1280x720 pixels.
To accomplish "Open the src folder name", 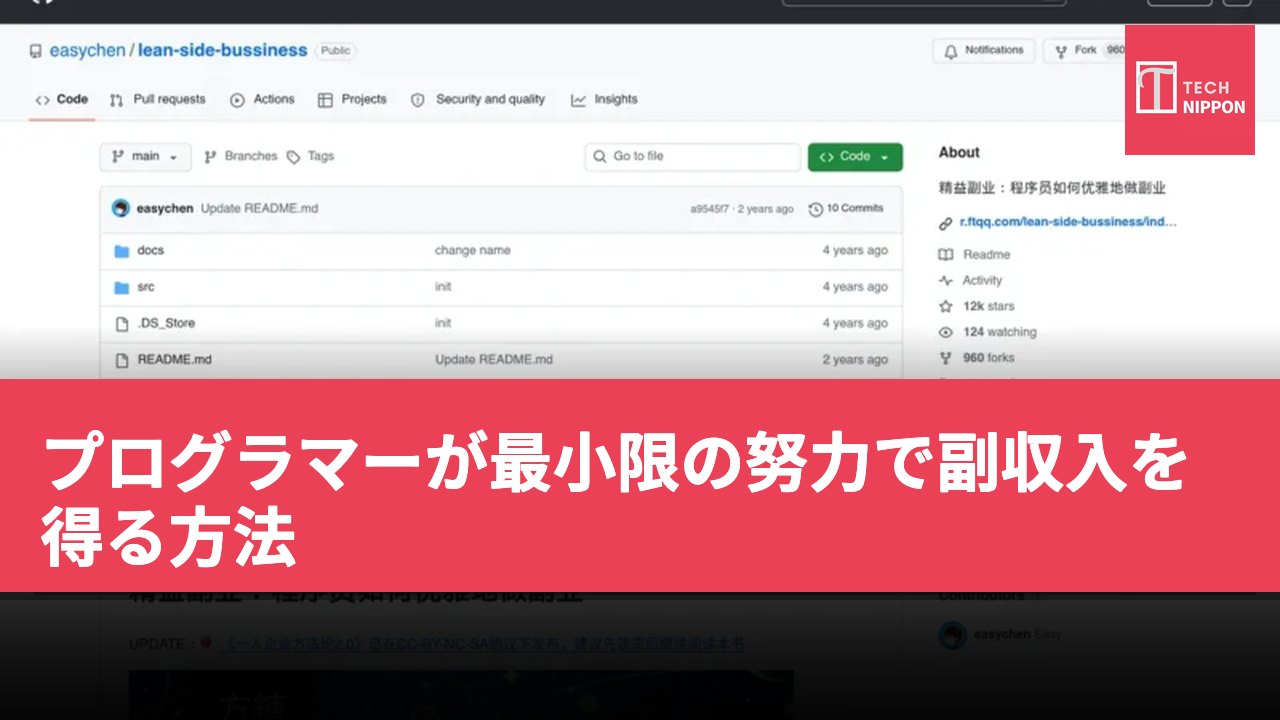I will [146, 287].
